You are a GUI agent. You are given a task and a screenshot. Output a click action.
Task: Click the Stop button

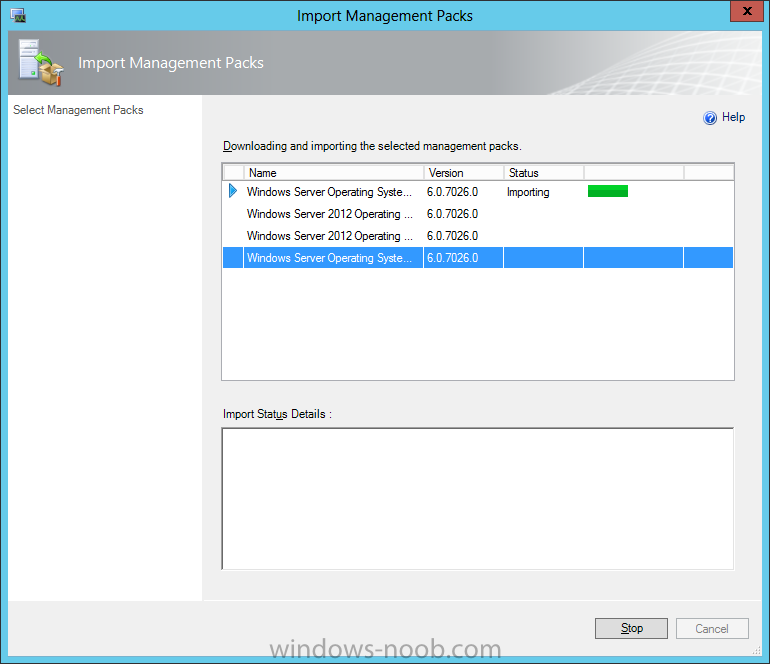pyautogui.click(x=631, y=628)
